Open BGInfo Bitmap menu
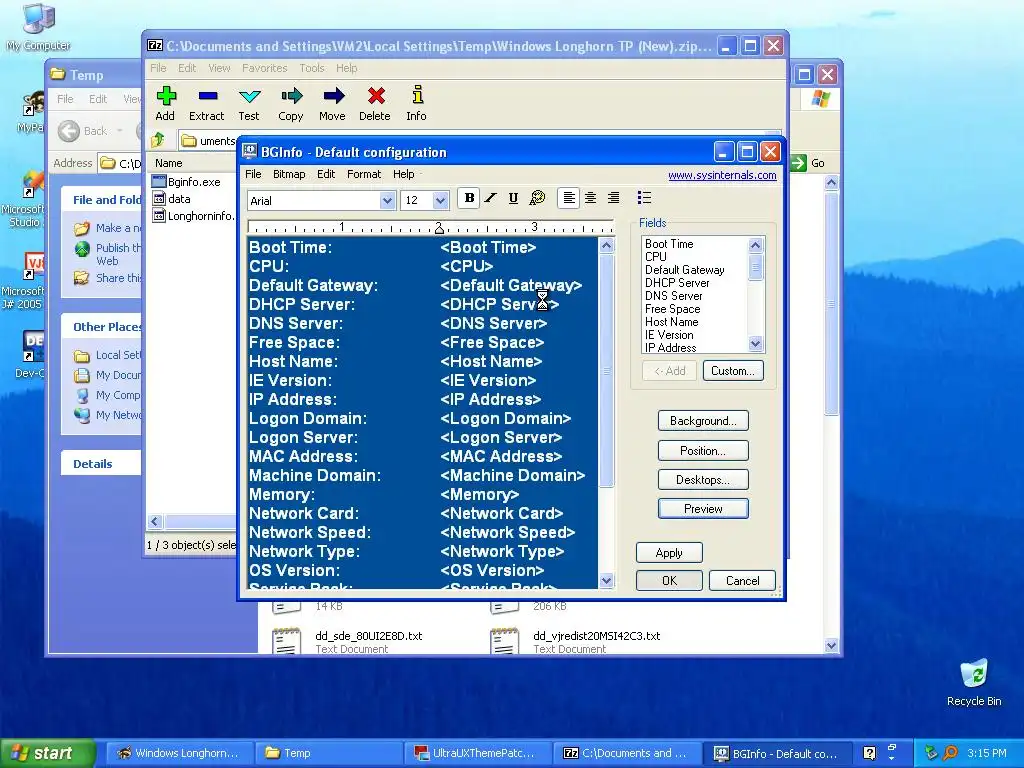The width and height of the screenshot is (1024, 768). click(x=289, y=174)
